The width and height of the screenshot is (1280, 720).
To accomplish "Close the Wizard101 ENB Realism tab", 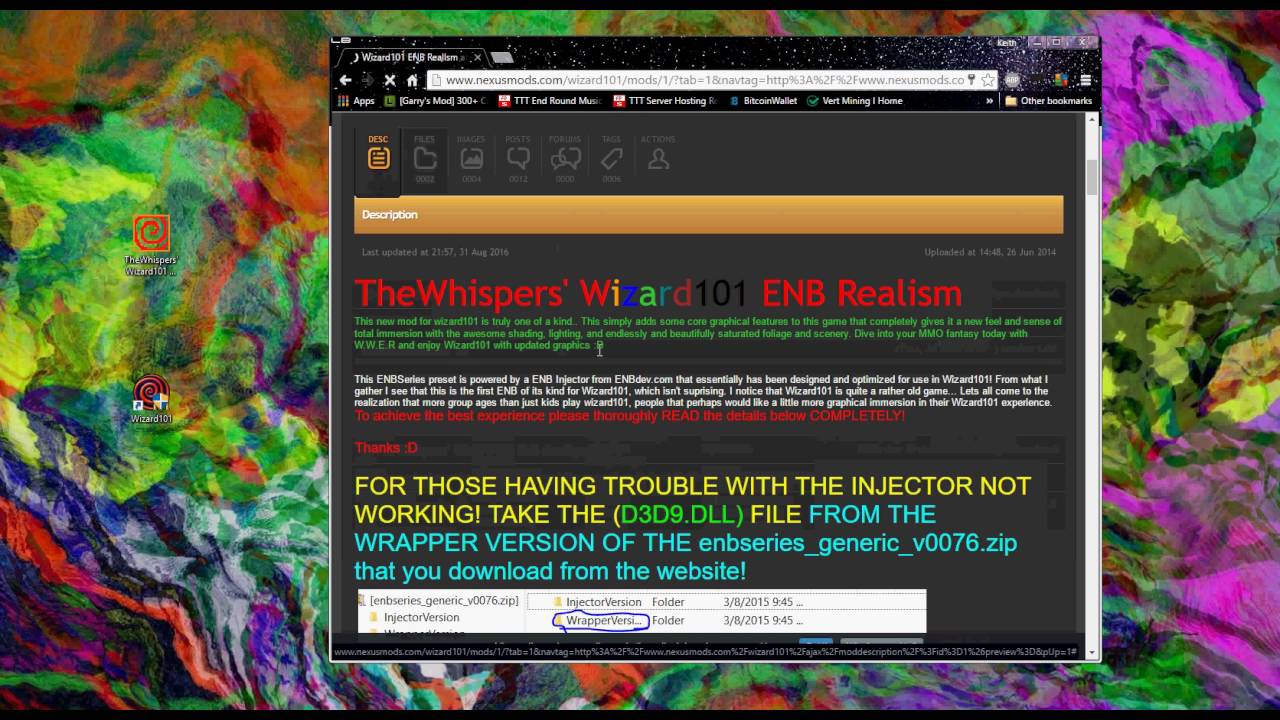I will pos(477,58).
